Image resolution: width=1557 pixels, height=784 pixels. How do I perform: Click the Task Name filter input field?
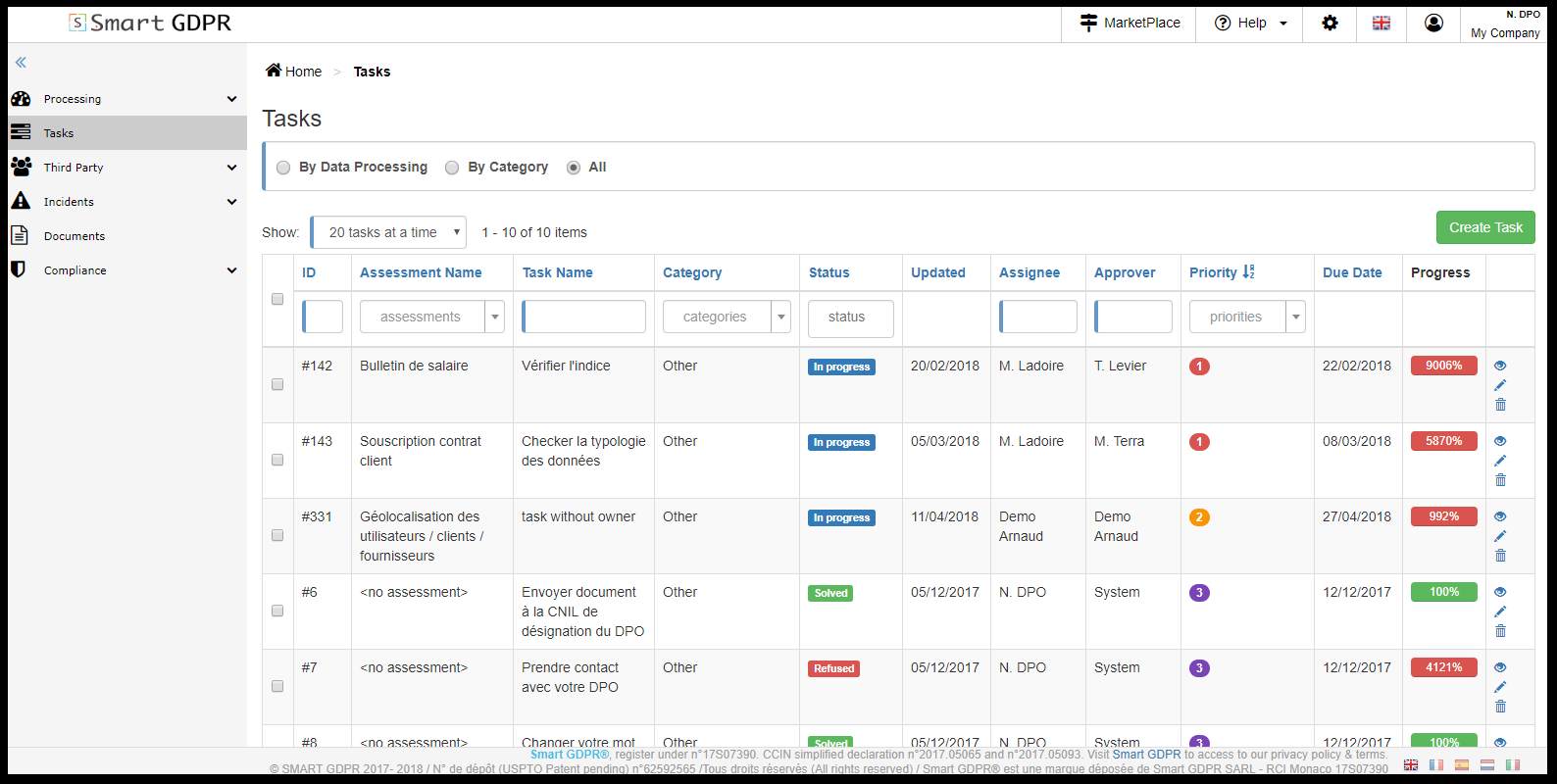point(583,317)
